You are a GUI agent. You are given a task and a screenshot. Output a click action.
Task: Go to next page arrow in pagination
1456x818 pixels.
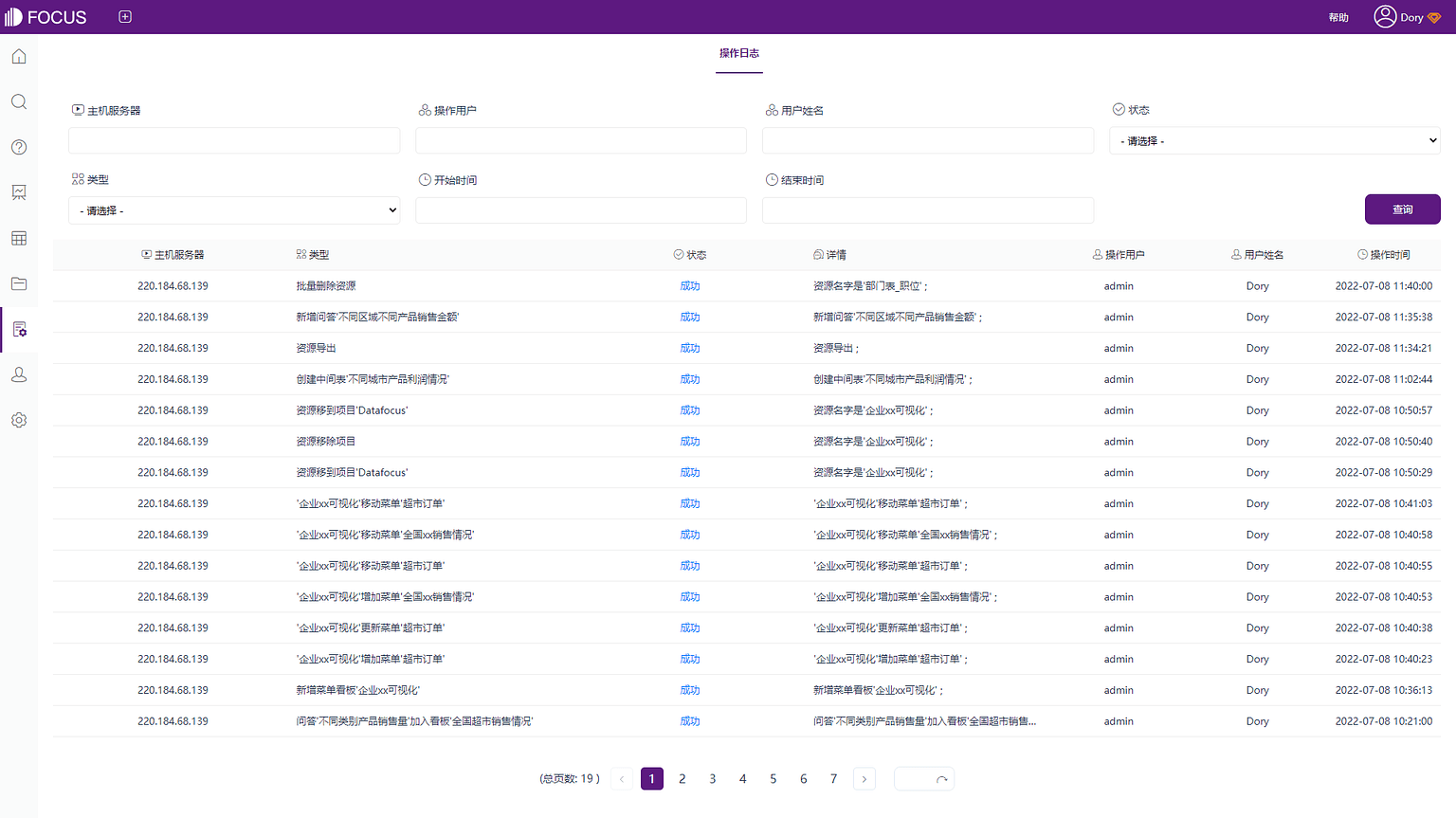(864, 779)
